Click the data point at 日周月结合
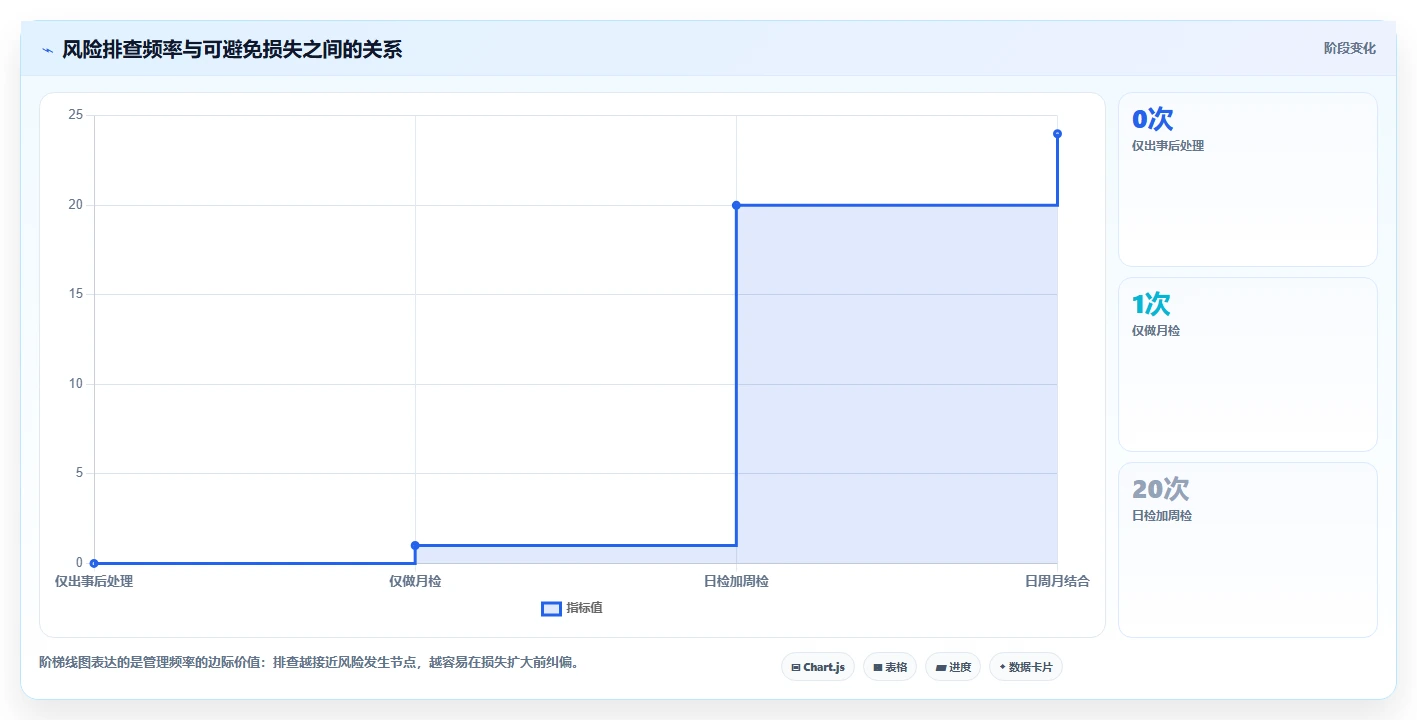1417x720 pixels. tap(1057, 134)
